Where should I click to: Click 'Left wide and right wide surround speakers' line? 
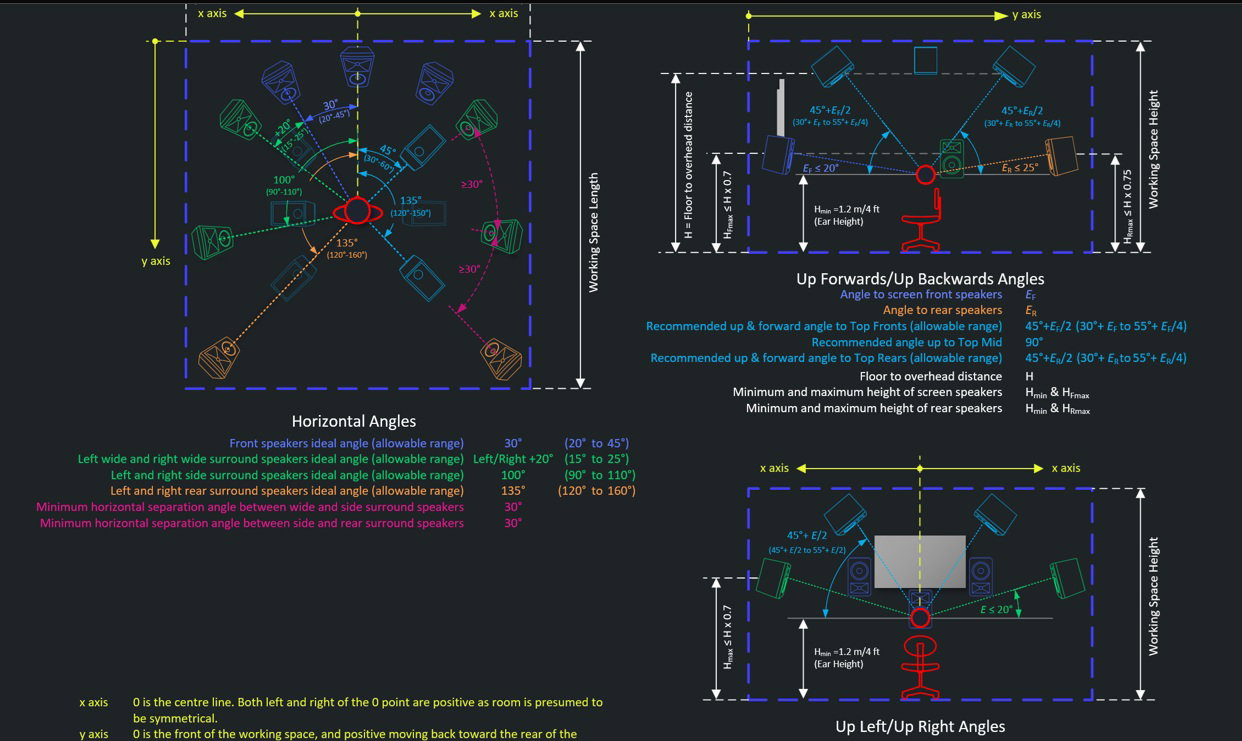coord(271,459)
